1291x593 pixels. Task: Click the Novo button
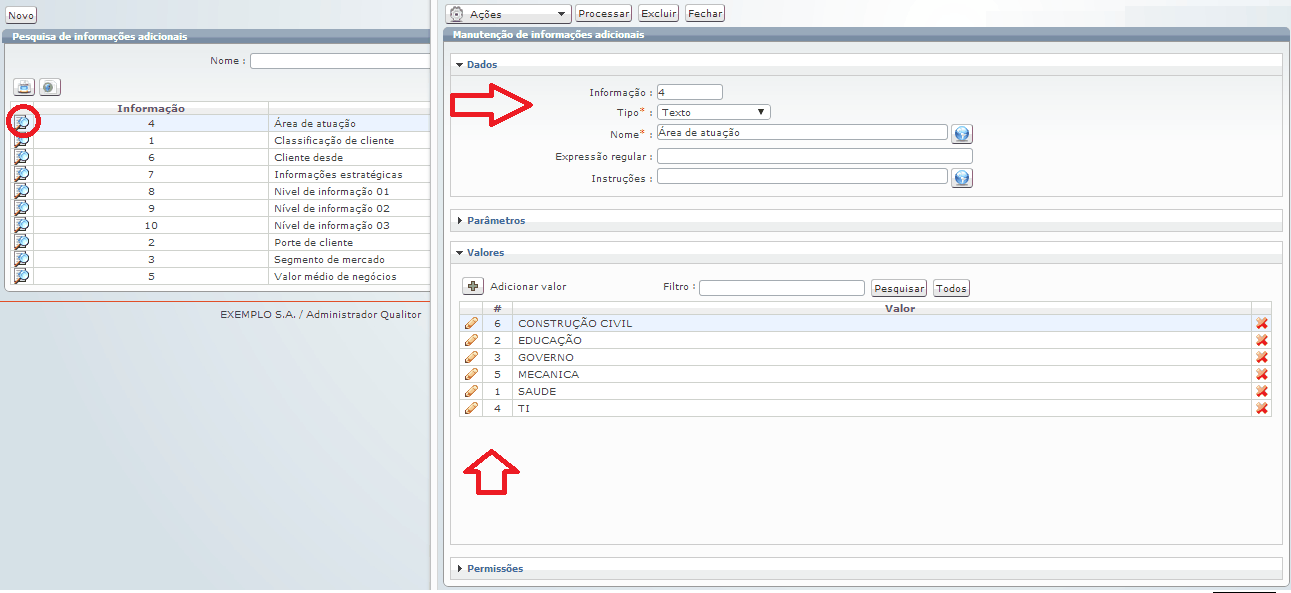21,15
